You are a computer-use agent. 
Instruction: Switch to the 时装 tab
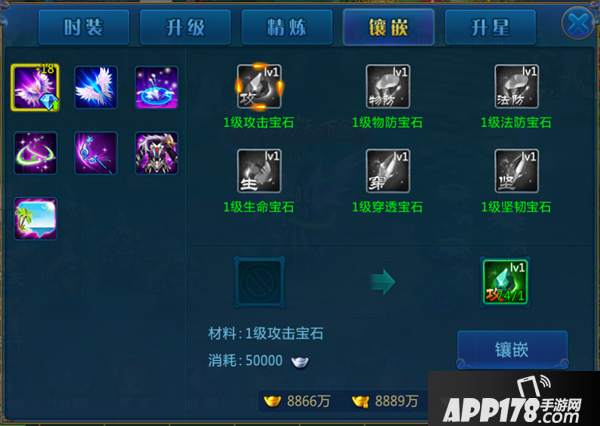84,28
